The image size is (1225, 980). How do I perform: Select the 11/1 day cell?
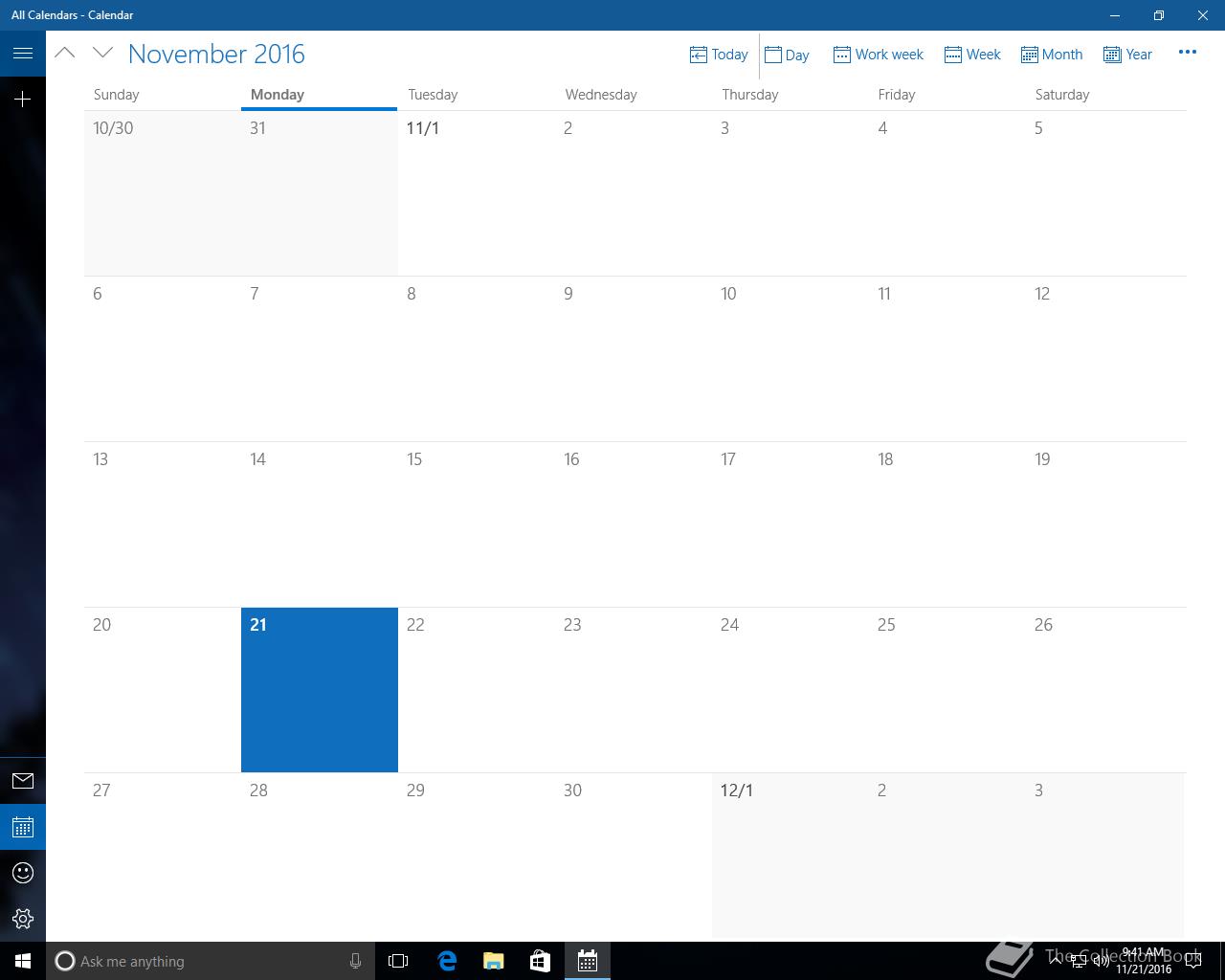[477, 193]
